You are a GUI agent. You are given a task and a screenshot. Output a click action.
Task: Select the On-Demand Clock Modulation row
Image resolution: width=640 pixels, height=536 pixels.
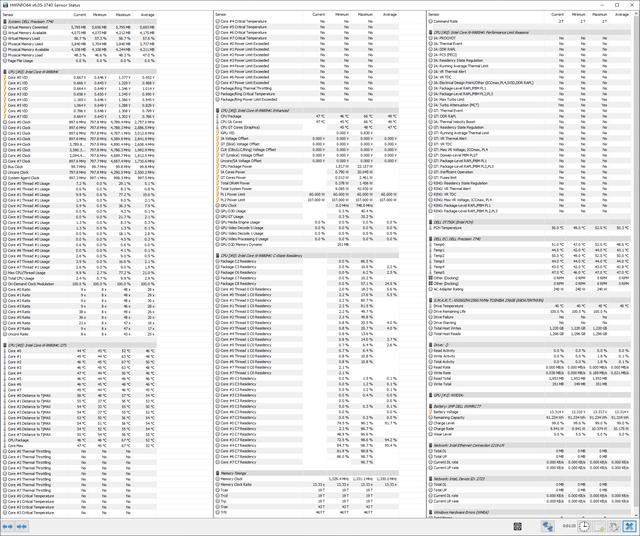[79, 284]
